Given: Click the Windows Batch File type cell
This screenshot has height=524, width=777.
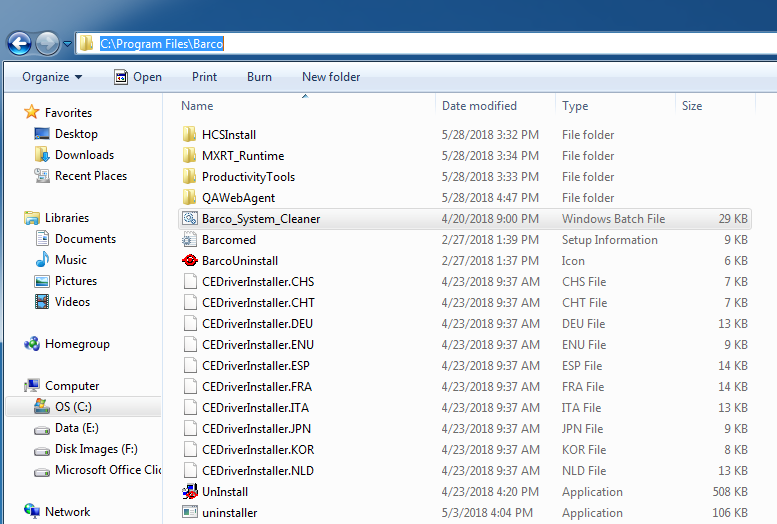Looking at the screenshot, I should [613, 219].
